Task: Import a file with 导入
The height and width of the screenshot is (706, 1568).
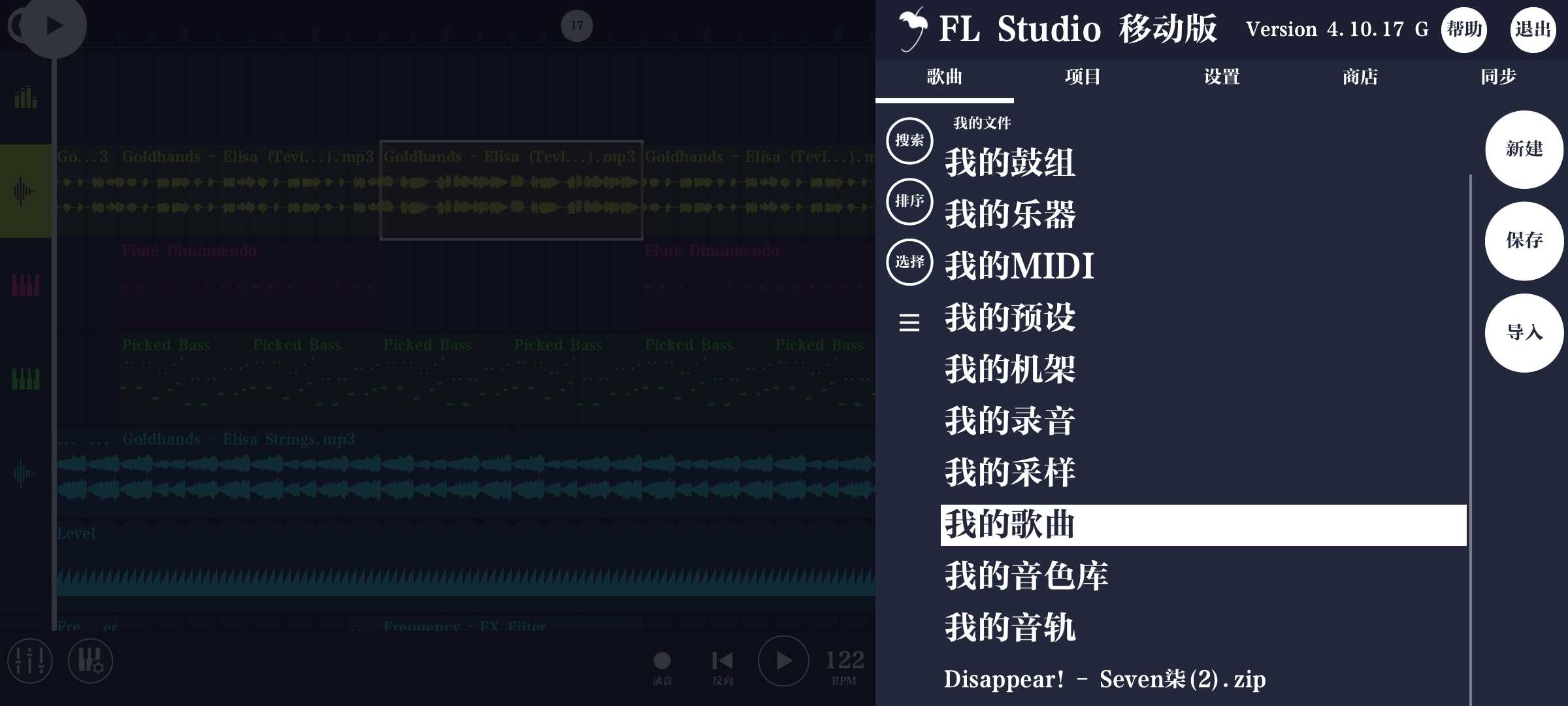Action: click(1524, 333)
